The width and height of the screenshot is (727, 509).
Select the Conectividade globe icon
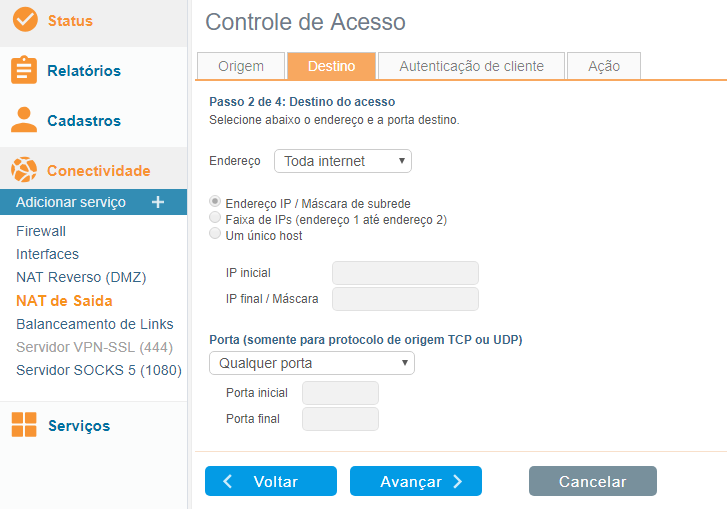coord(24,170)
